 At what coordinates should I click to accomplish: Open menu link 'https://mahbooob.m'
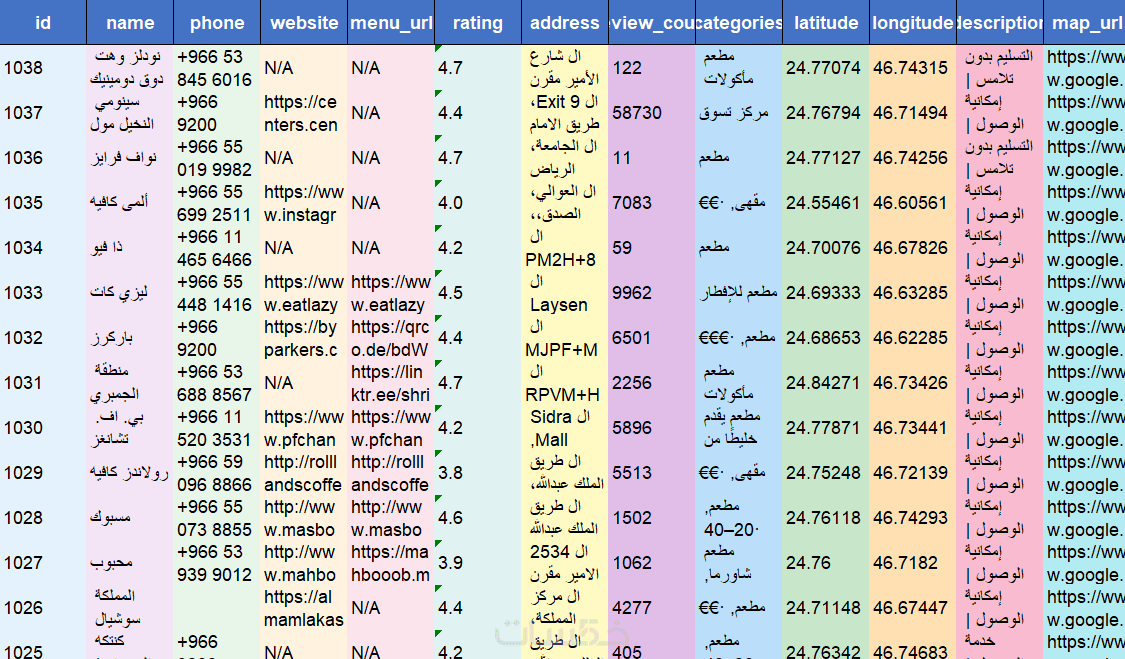(x=391, y=563)
